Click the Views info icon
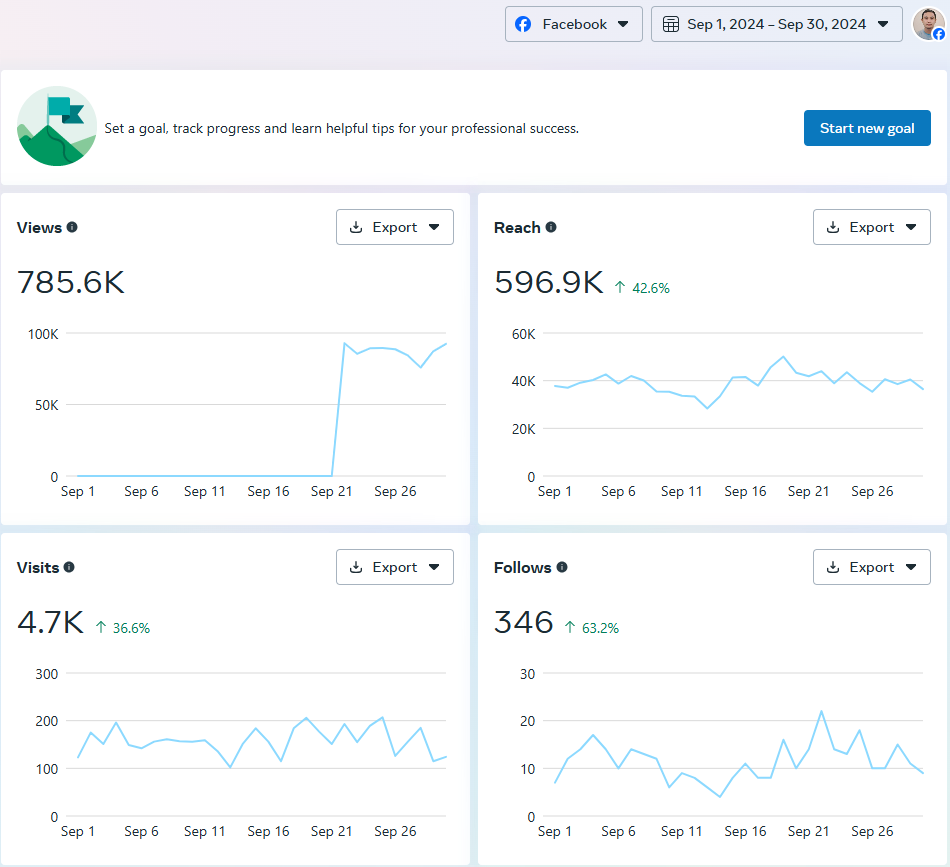 coord(72,228)
